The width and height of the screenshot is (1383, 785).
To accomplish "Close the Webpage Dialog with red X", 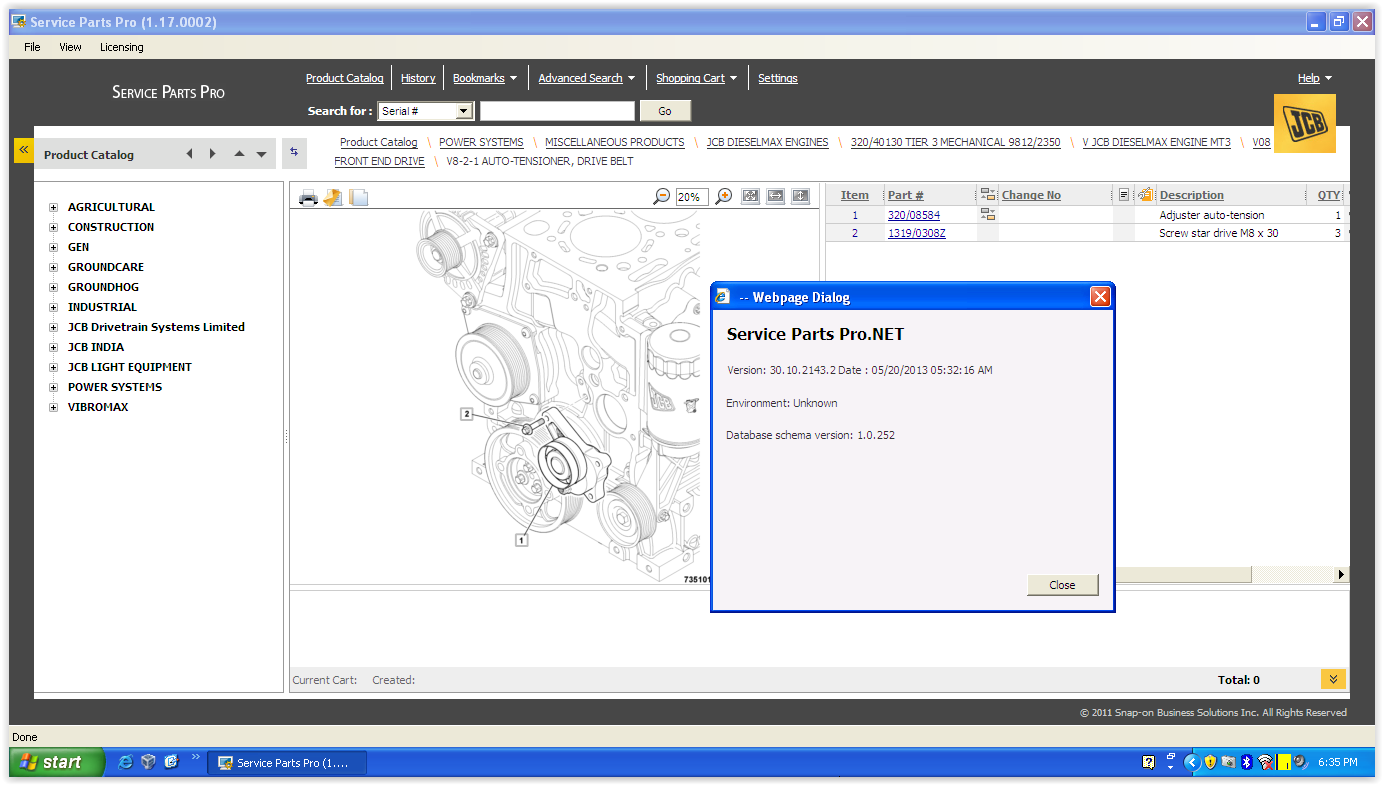I will pos(1099,297).
